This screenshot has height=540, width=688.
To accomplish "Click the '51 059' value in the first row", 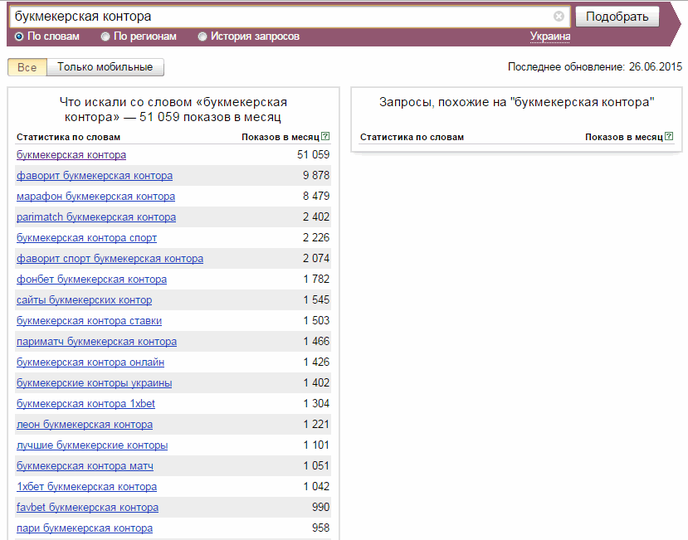I will (x=313, y=154).
